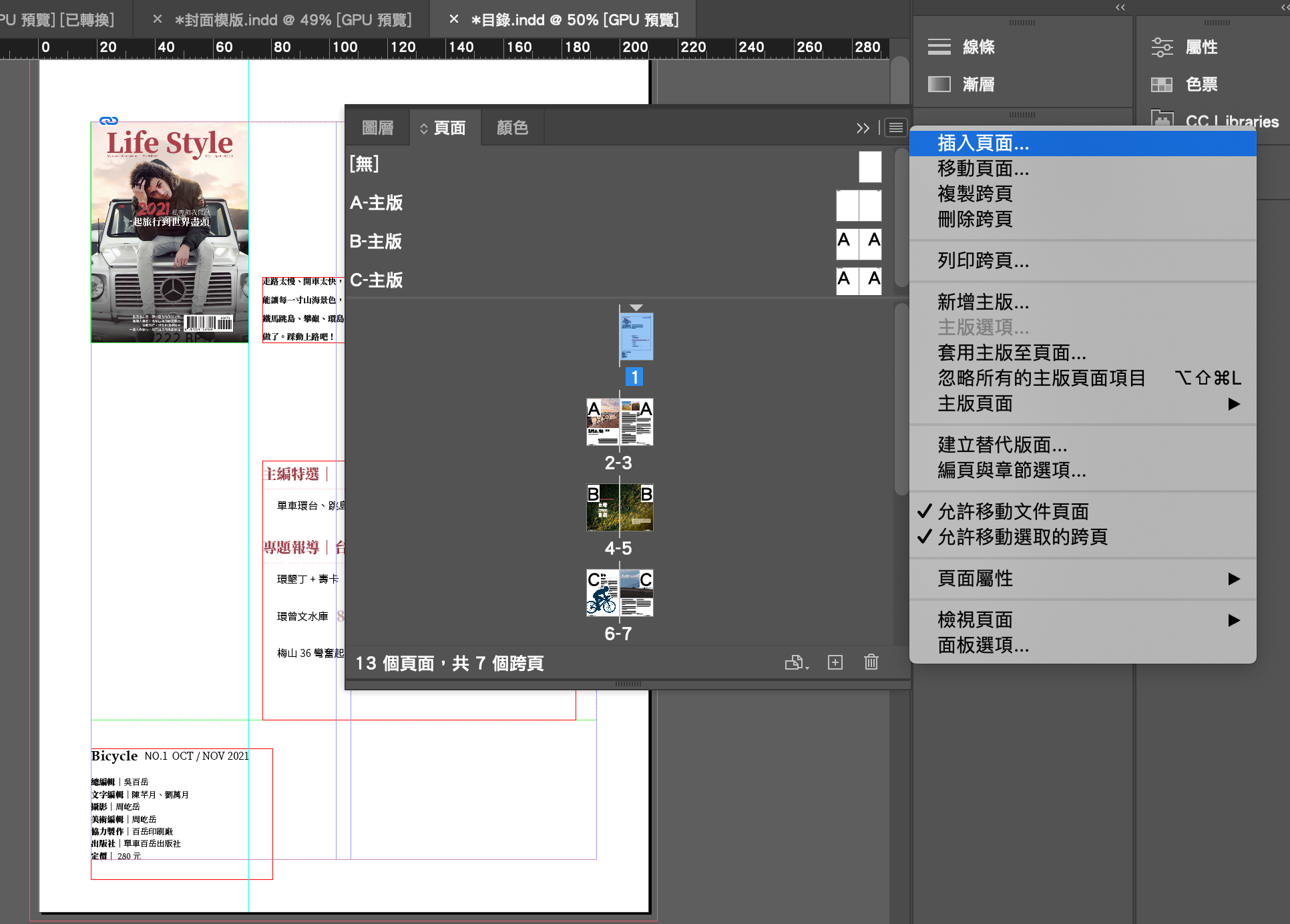Open the 漸層 (Gradient) panel icon
The height and width of the screenshot is (924, 1290).
click(x=939, y=84)
